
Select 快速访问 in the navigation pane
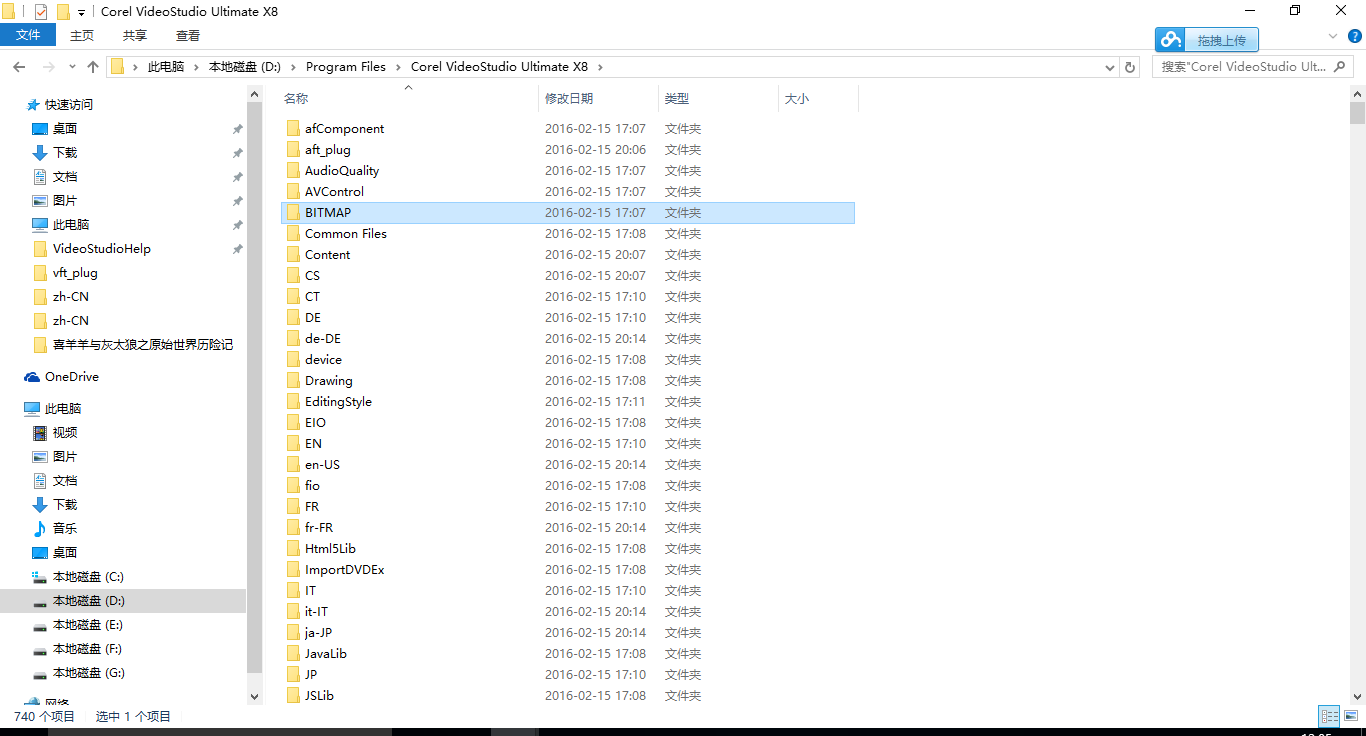click(68, 104)
